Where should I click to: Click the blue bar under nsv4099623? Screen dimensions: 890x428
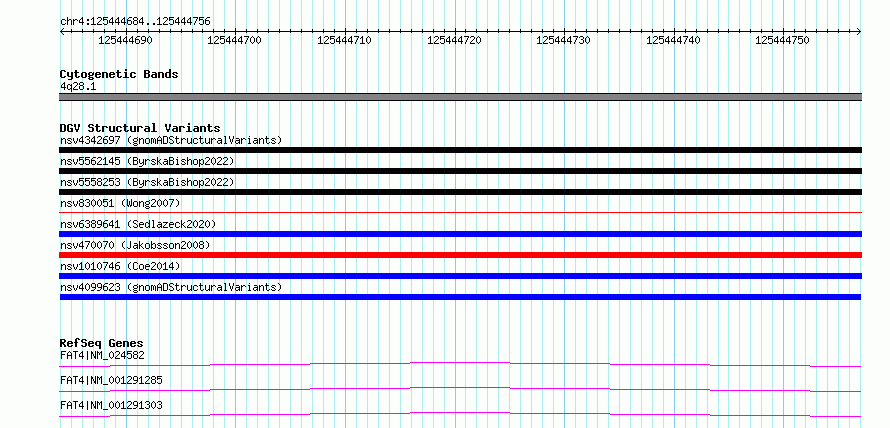pyautogui.click(x=460, y=297)
